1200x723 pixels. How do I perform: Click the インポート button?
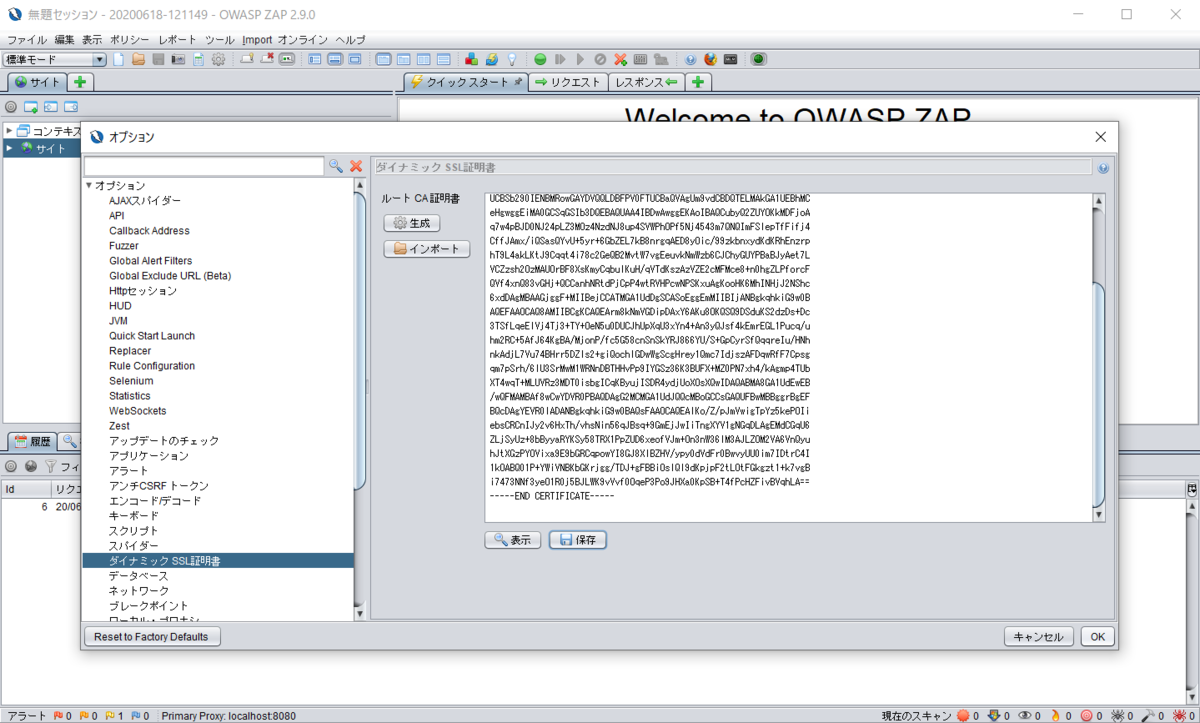click(x=427, y=249)
